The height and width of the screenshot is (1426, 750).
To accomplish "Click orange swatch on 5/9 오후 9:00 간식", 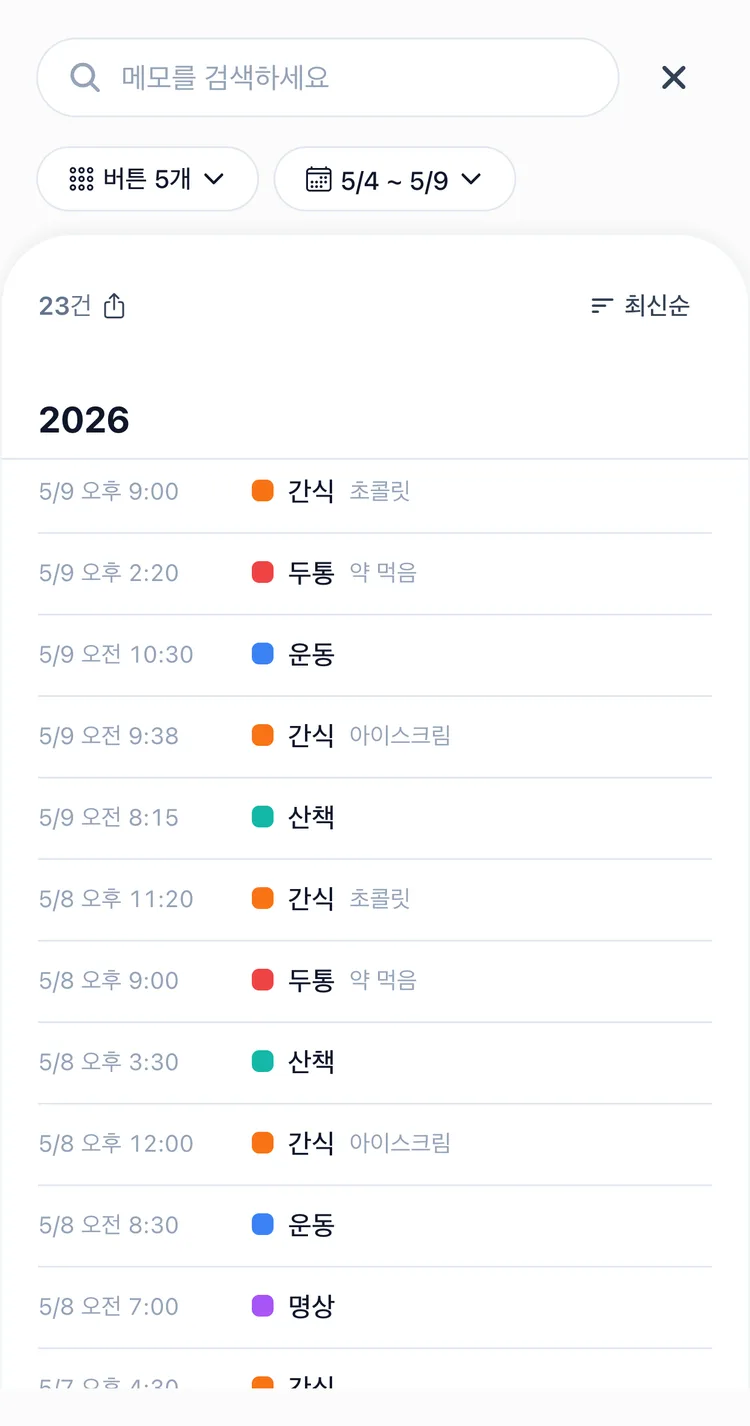I will (x=263, y=491).
